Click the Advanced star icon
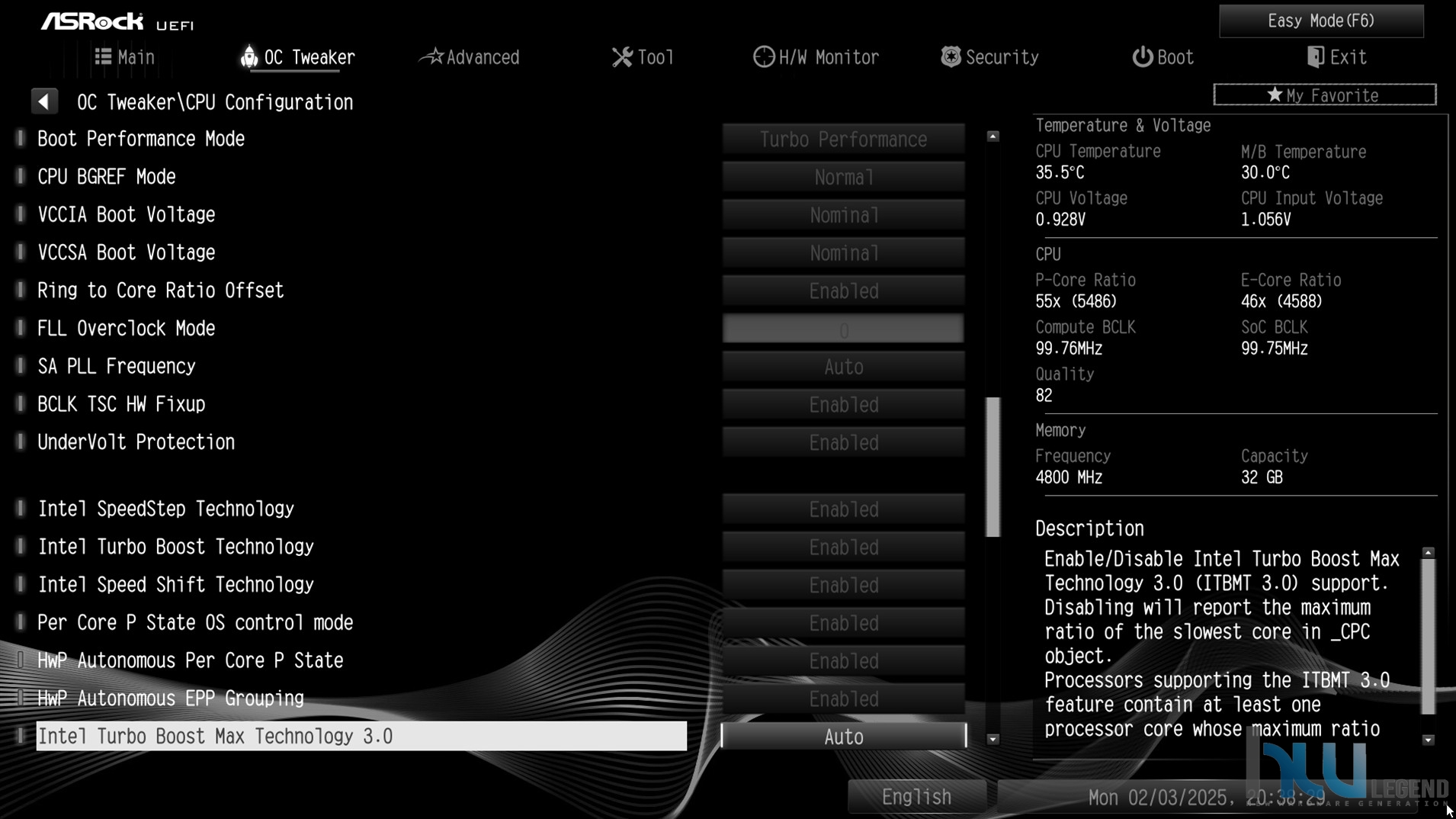The image size is (1456, 819). pyautogui.click(x=432, y=56)
